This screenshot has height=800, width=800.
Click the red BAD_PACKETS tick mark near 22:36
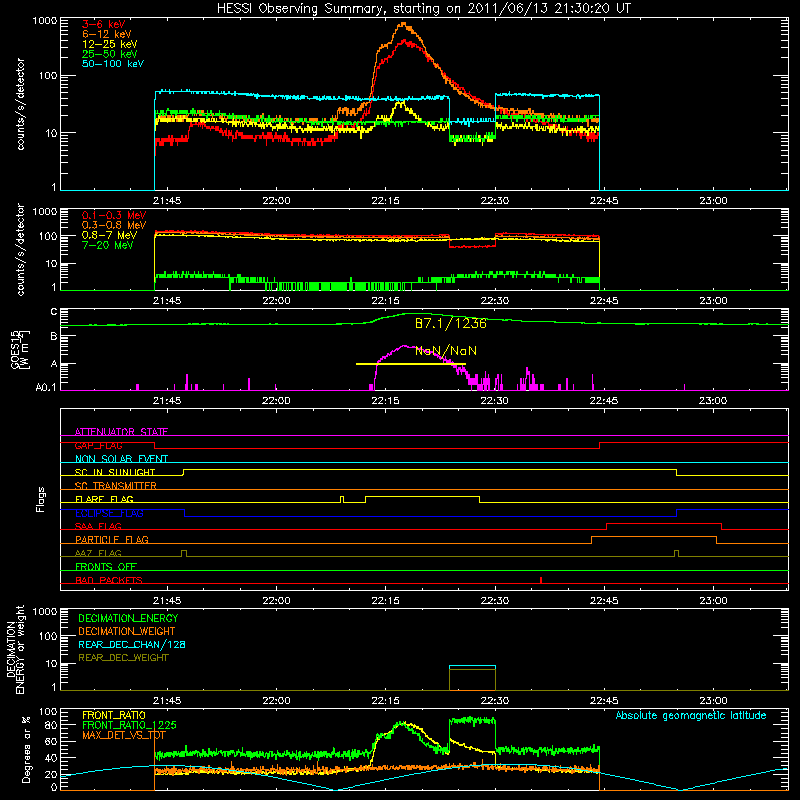click(x=541, y=580)
